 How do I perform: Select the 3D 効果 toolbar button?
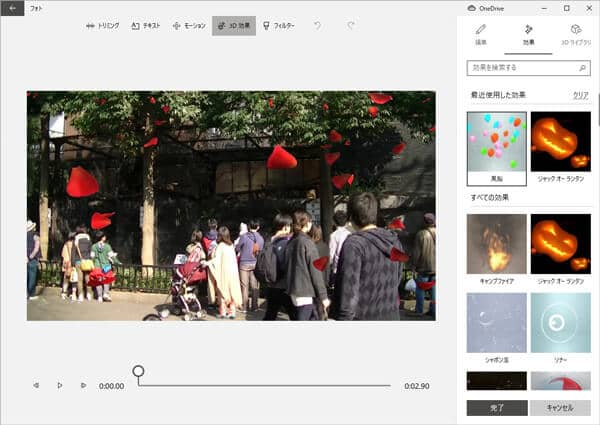point(234,26)
